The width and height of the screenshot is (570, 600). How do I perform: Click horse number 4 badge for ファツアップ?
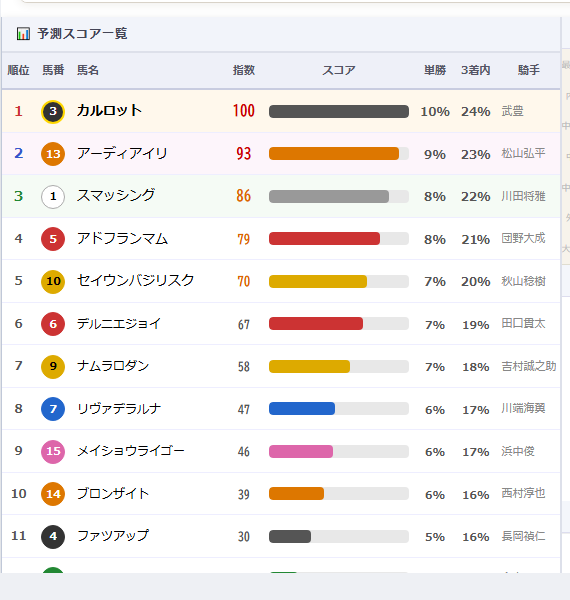[x=53, y=536]
